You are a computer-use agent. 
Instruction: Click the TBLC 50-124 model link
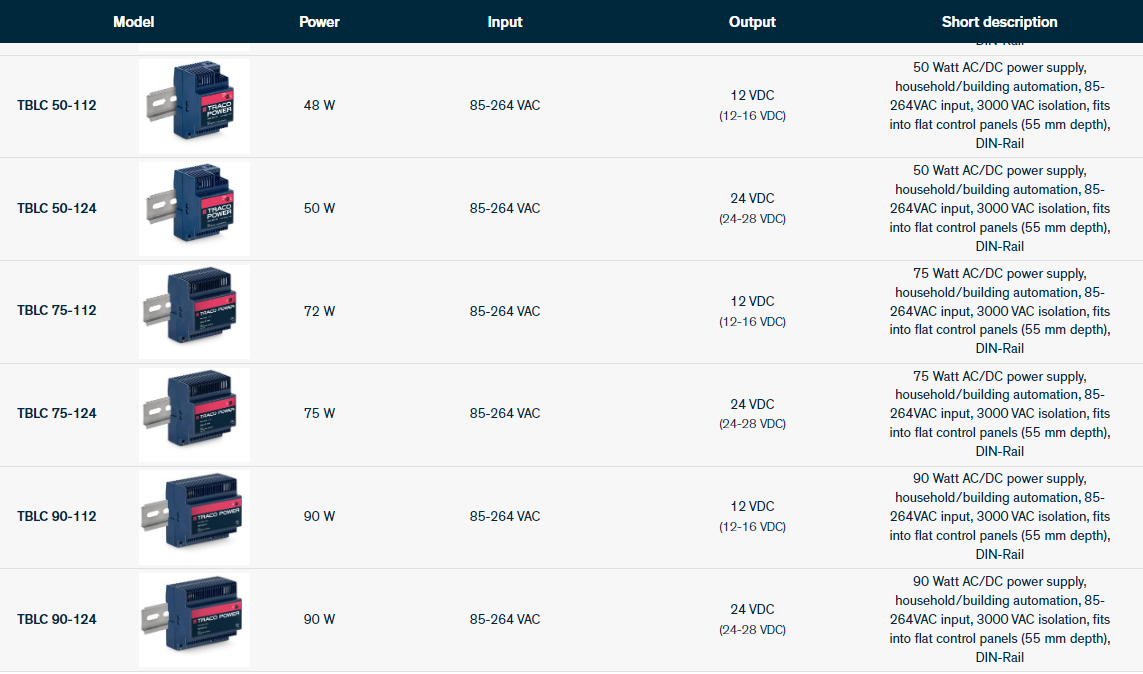click(57, 208)
